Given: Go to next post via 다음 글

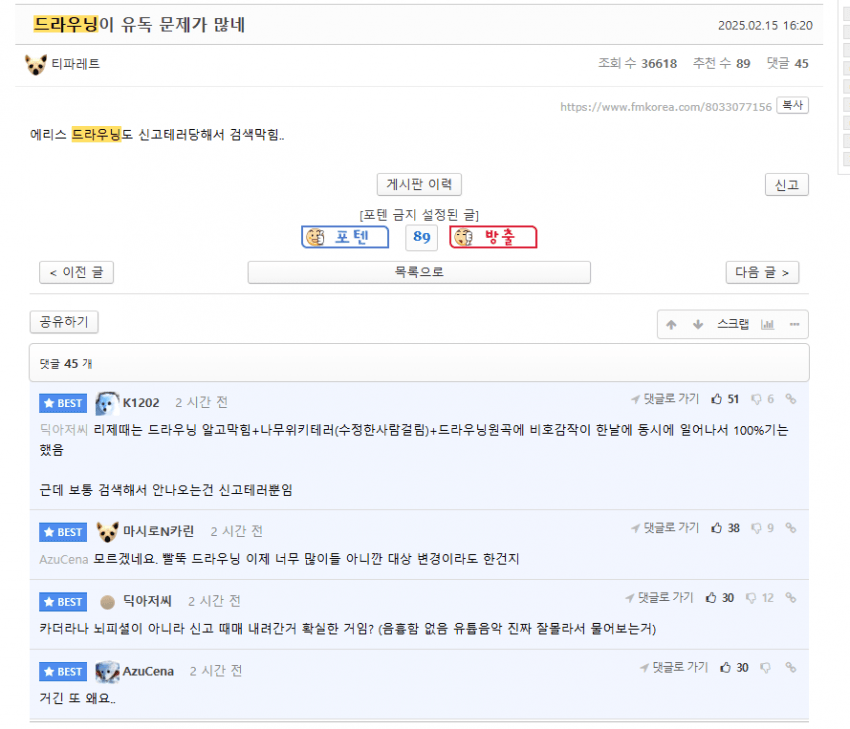Looking at the screenshot, I should (x=762, y=272).
